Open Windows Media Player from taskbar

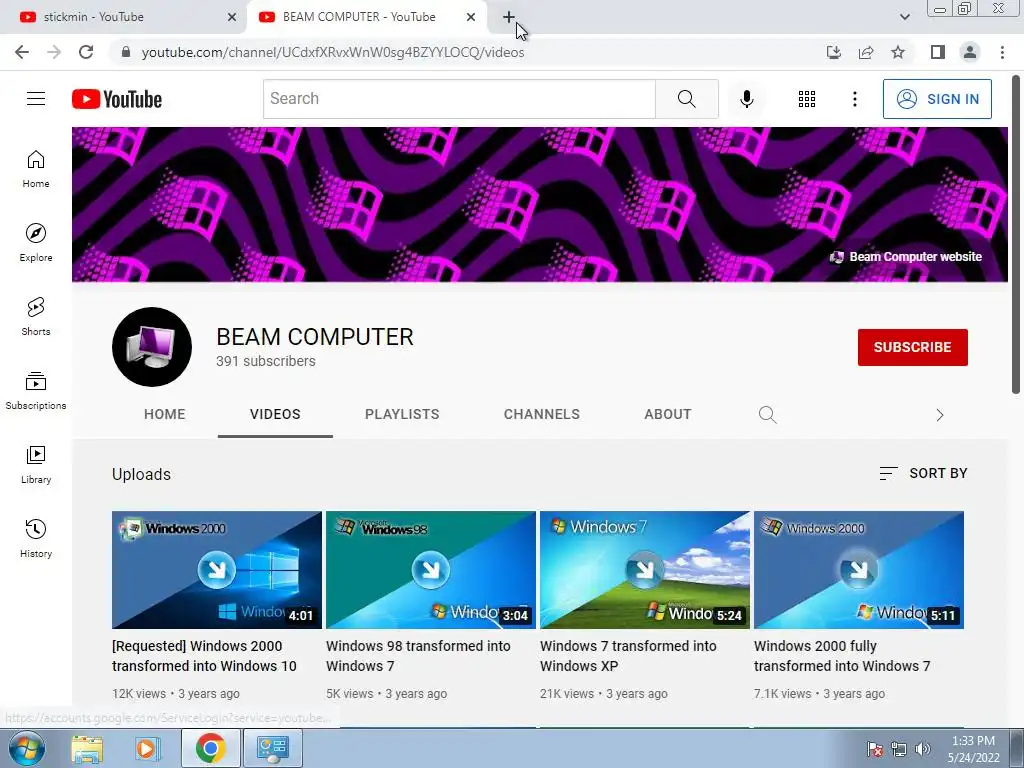coord(146,748)
